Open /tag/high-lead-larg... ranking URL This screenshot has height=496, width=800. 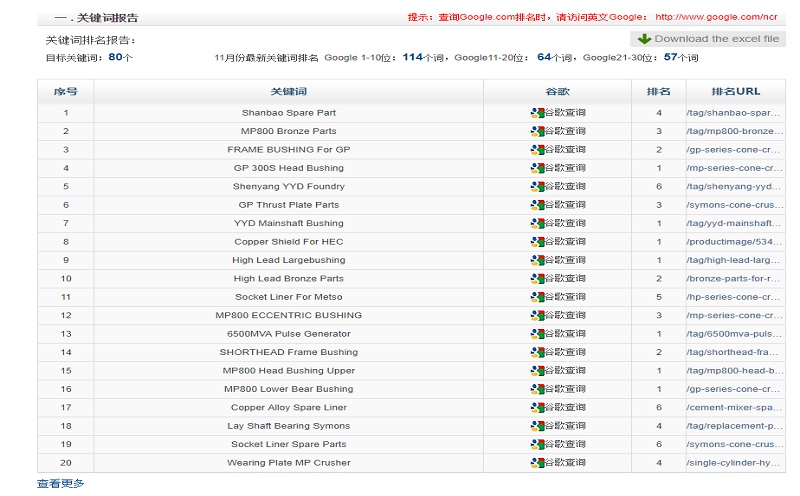click(733, 260)
